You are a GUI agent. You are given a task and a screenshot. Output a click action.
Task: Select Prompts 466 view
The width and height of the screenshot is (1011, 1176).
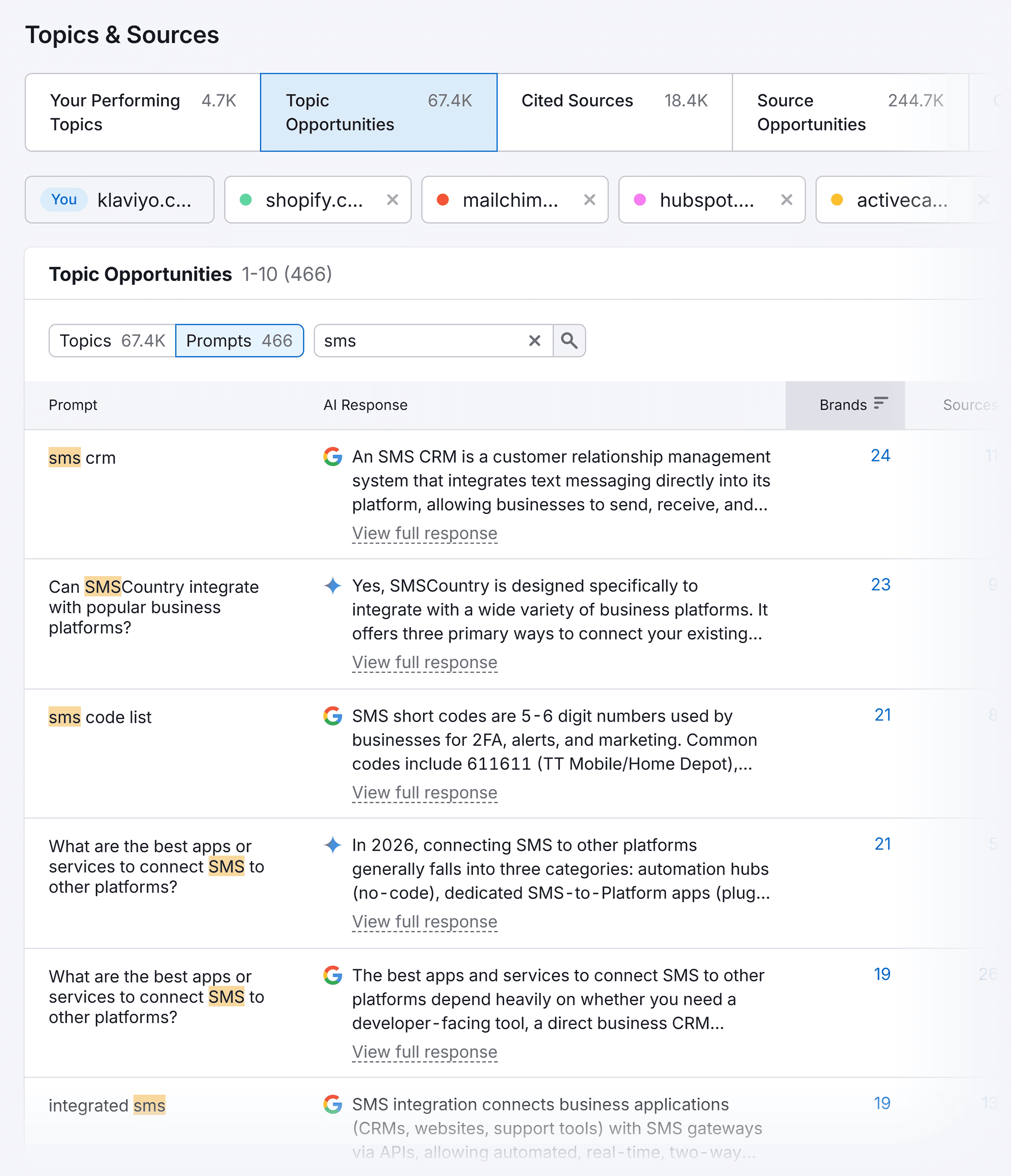click(x=239, y=341)
